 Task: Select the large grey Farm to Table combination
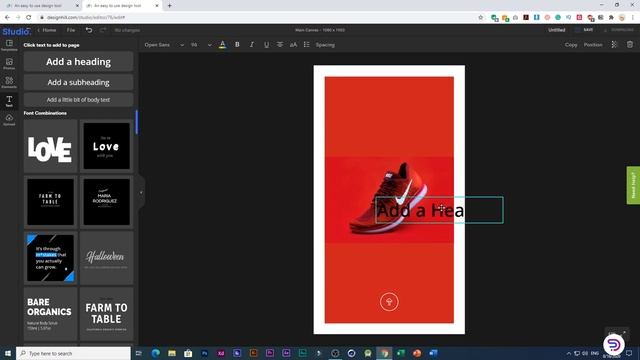107,313
